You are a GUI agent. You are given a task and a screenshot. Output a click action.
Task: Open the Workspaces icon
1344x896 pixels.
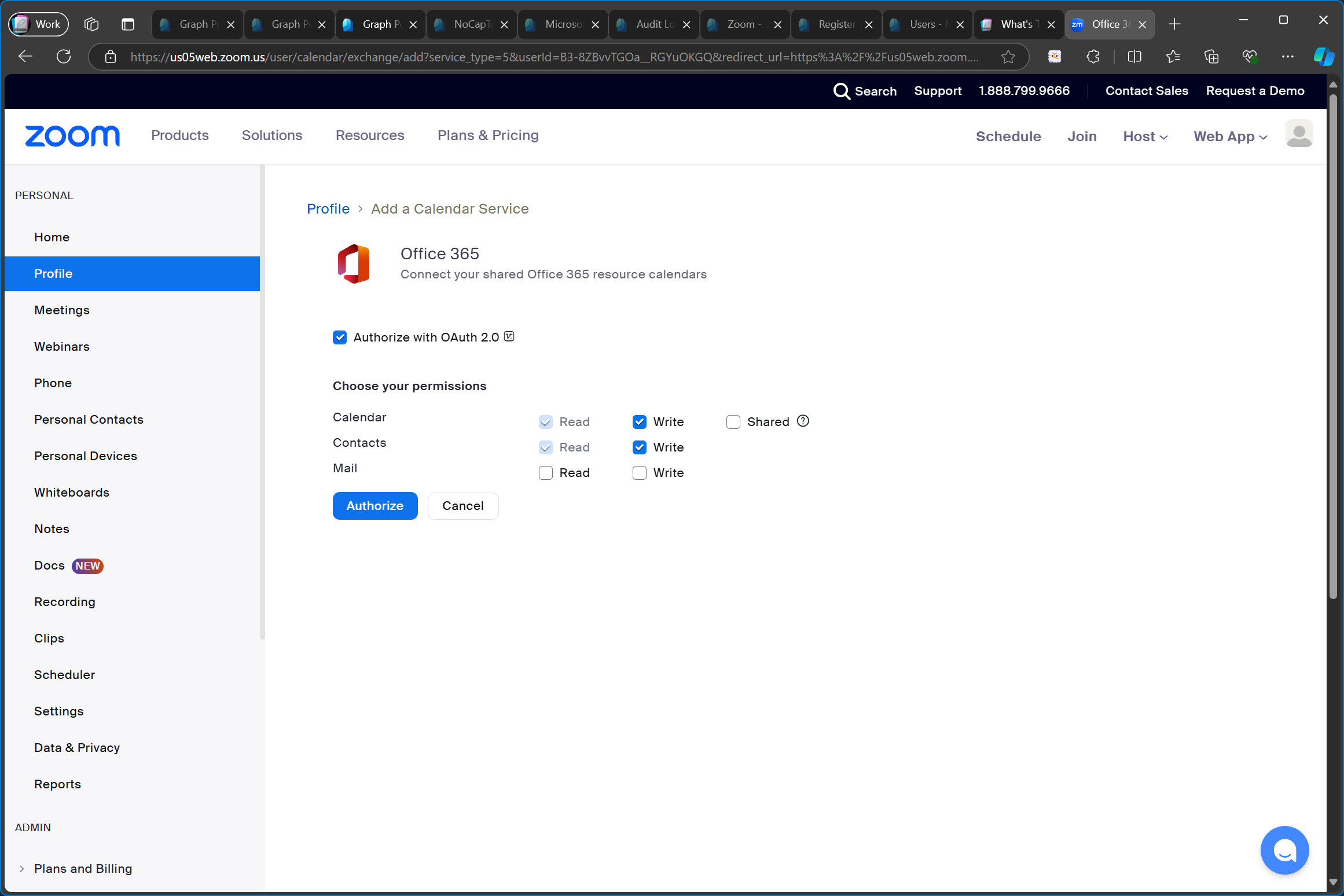point(91,24)
